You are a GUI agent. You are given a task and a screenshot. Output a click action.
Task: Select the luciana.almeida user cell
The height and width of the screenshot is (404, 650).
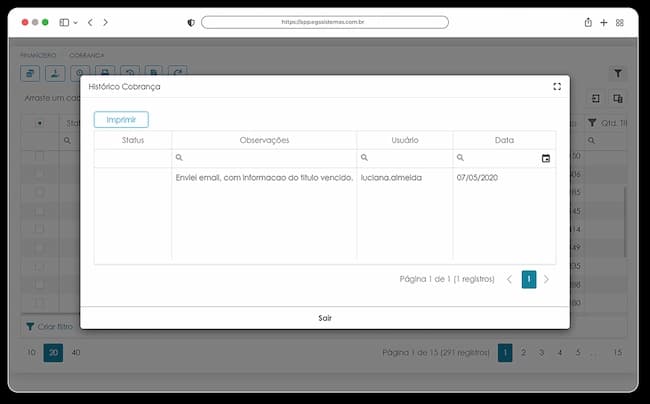(x=405, y=178)
